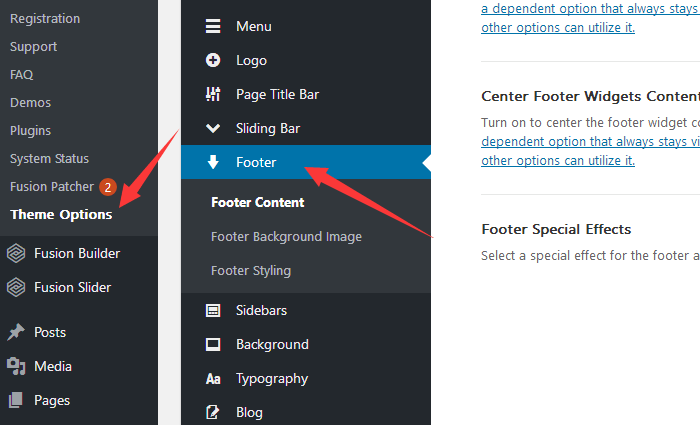The height and width of the screenshot is (425, 700).
Task: Click the Sidebars panel icon
Action: pyautogui.click(x=213, y=310)
